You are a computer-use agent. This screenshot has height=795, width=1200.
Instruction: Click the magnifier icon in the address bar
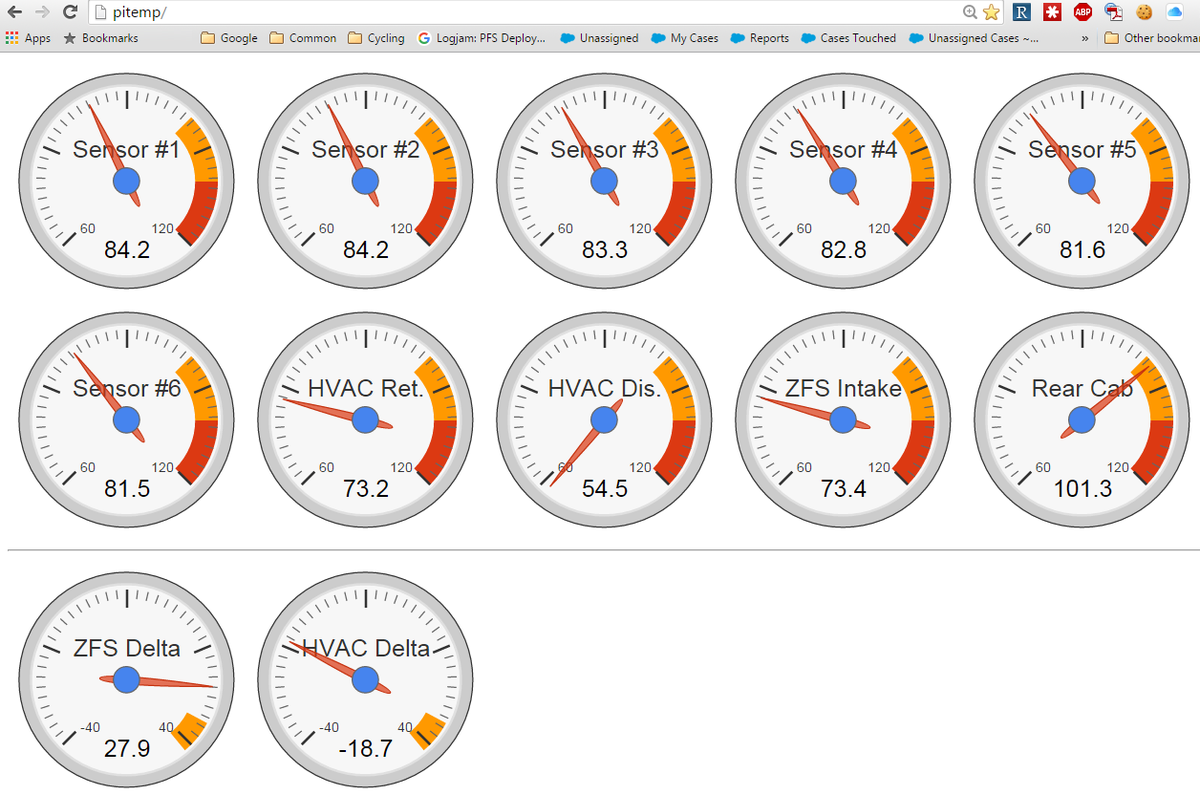[x=970, y=13]
